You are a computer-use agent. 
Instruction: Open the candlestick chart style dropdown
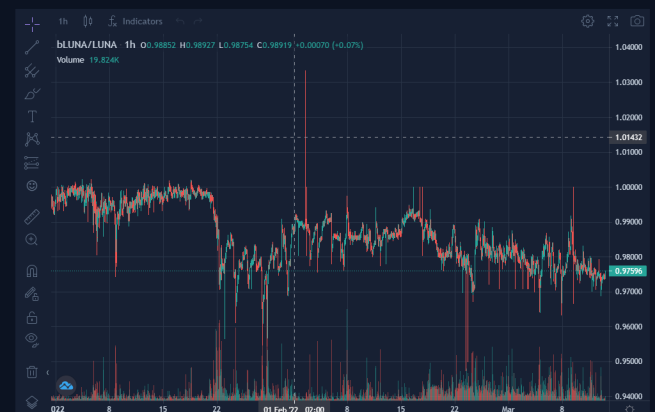88,21
